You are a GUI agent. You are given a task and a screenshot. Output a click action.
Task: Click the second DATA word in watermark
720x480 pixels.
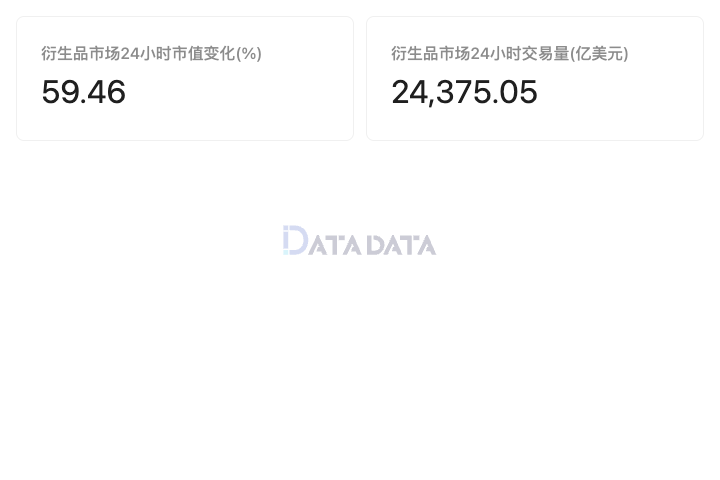(x=401, y=245)
